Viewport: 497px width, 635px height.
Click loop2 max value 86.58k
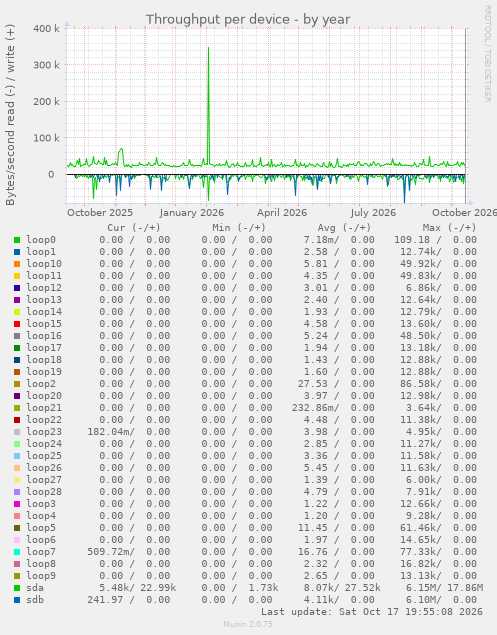pyautogui.click(x=421, y=384)
